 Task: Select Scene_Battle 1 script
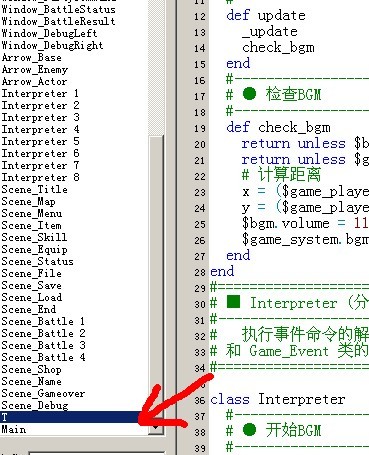43,321
